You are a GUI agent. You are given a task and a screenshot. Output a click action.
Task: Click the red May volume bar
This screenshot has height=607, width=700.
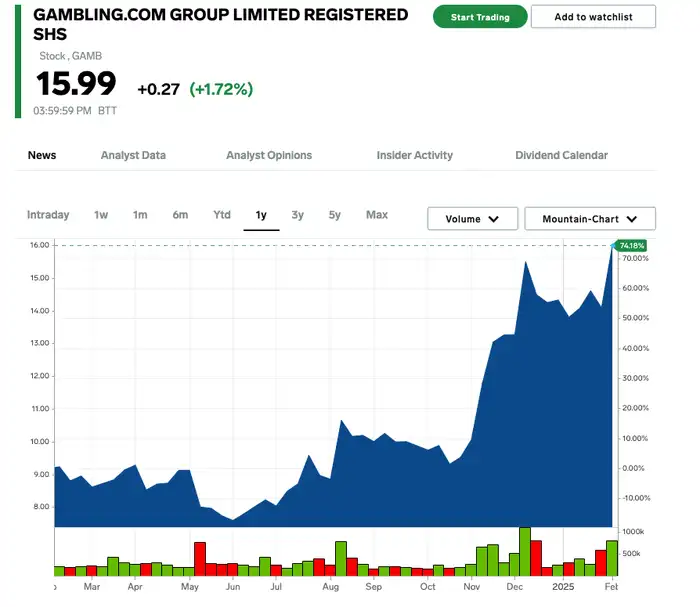click(x=200, y=559)
